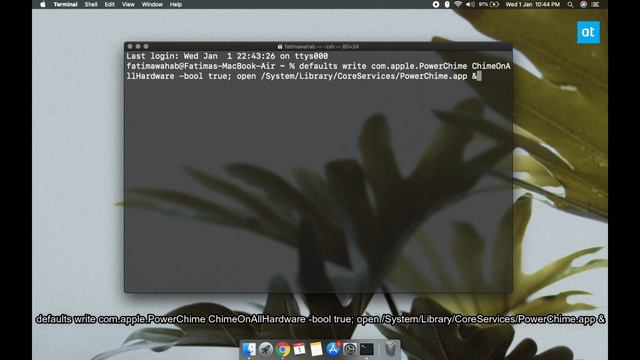Screen dimensions: 640x360
Task: Open Finder from the Dock
Action: [249, 349]
